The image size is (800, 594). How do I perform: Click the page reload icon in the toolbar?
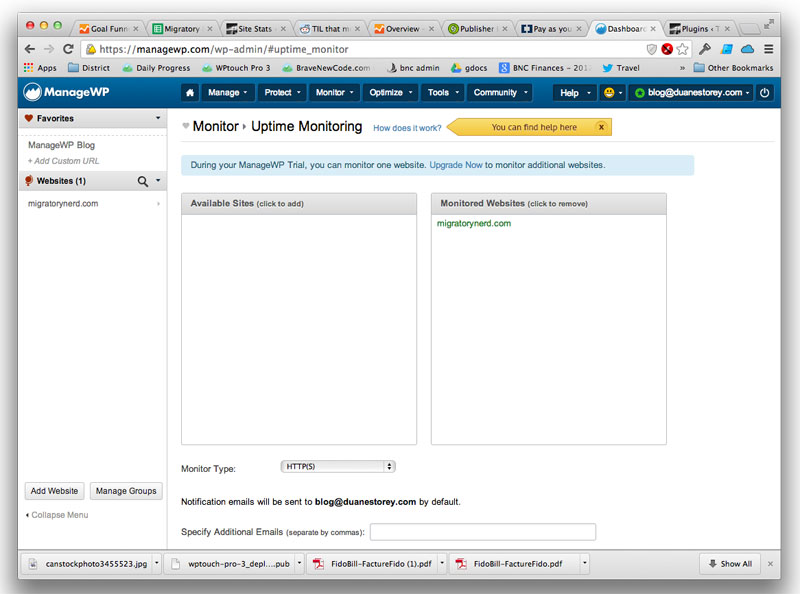67,48
